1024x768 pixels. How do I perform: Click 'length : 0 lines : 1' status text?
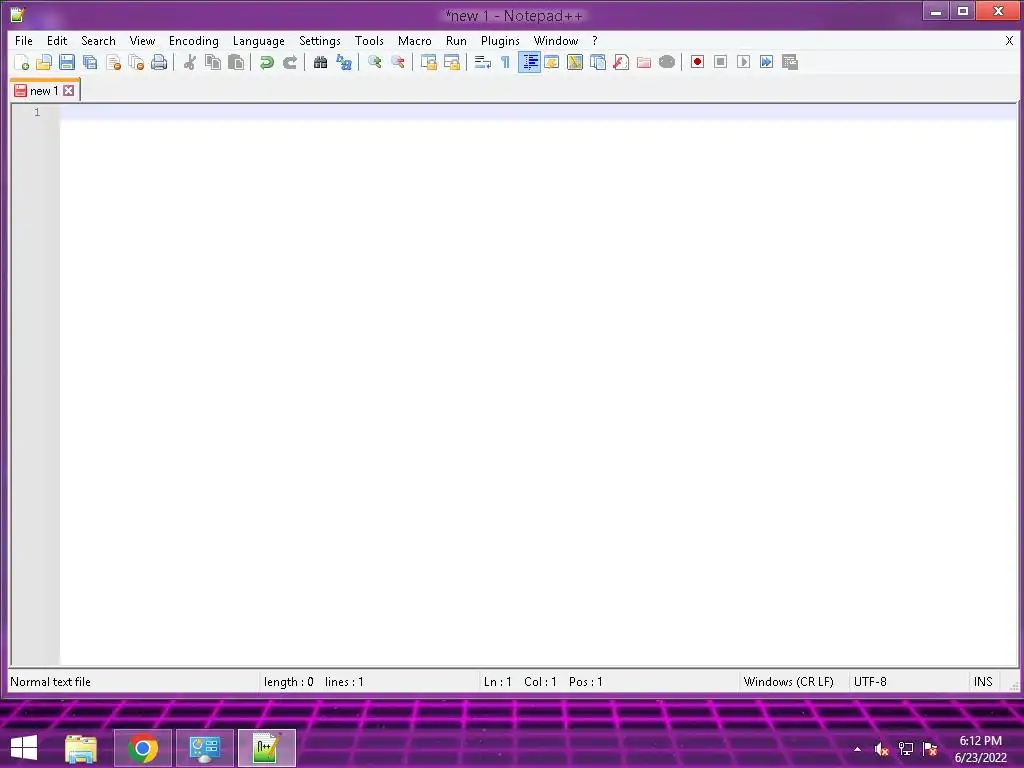pos(313,682)
